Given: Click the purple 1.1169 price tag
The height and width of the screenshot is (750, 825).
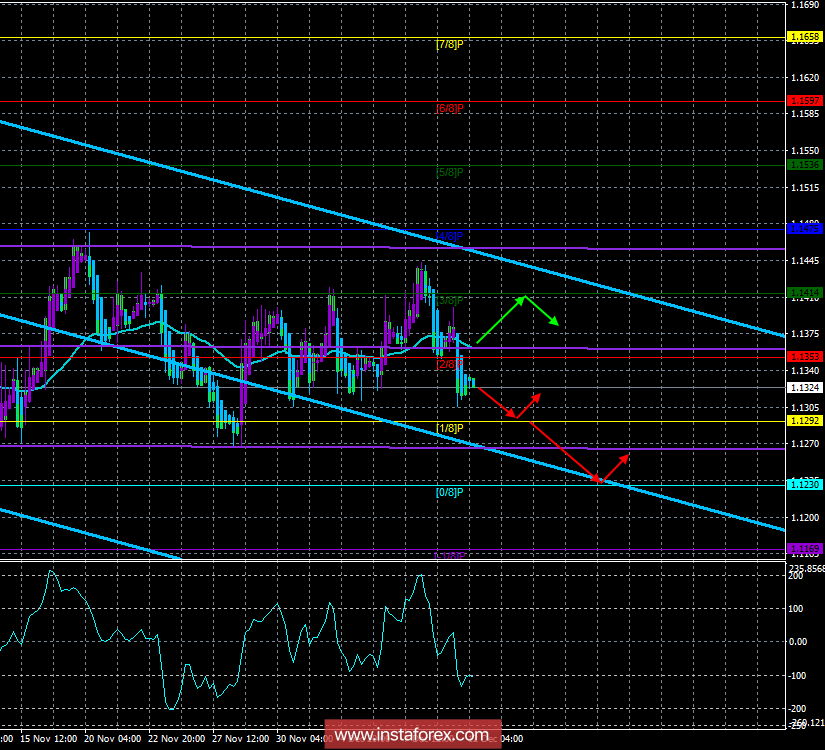Looking at the screenshot, I should coord(805,548).
